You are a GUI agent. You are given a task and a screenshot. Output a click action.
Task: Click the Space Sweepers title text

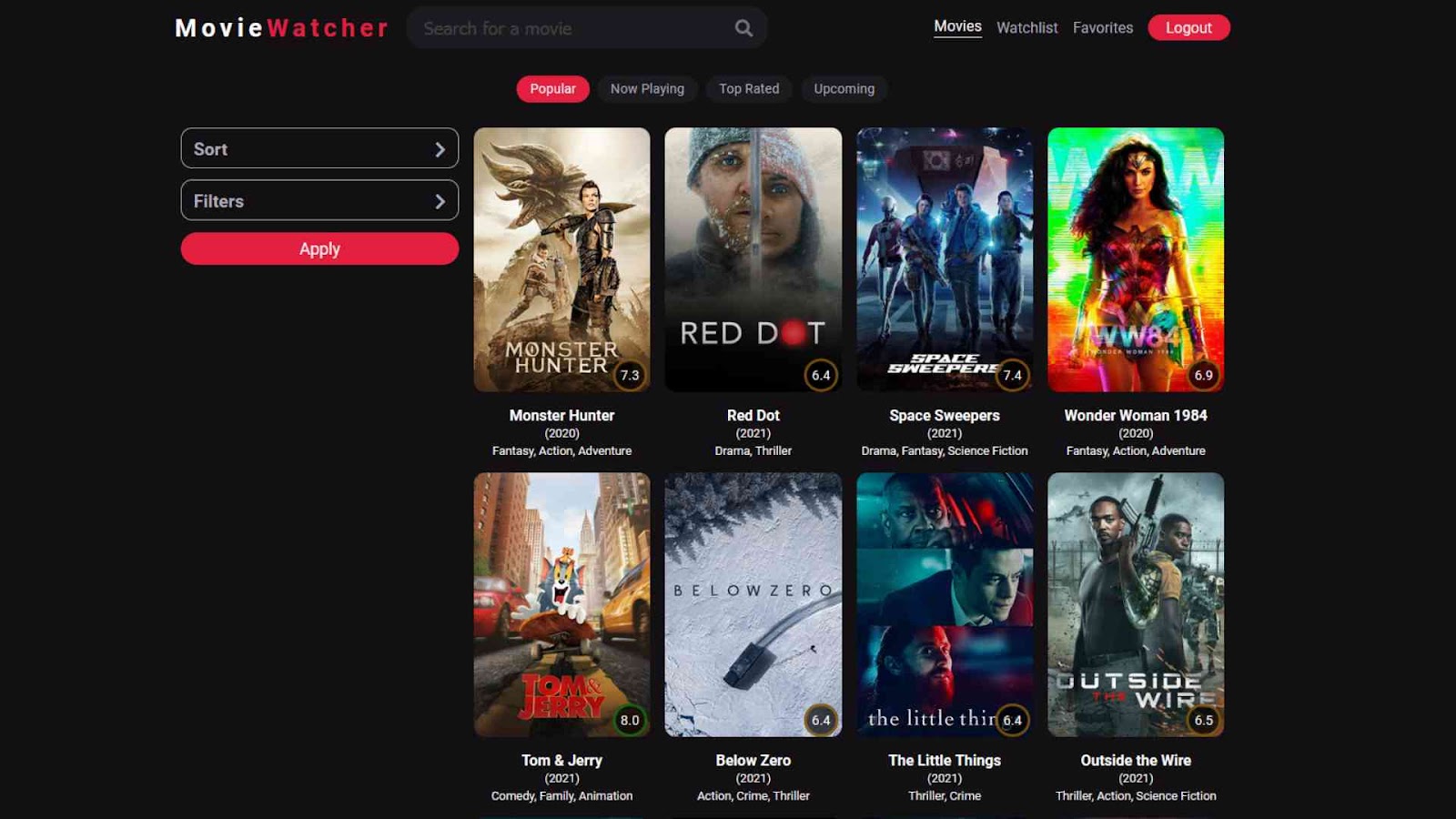tap(945, 415)
